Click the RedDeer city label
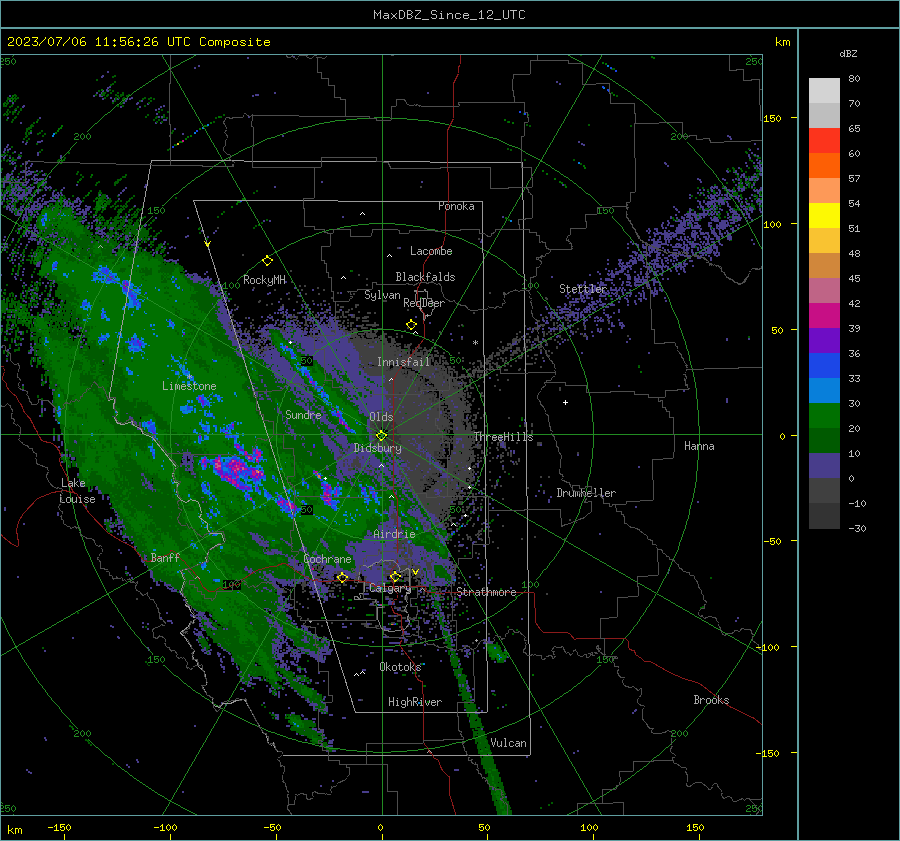The image size is (900, 841). 424,303
